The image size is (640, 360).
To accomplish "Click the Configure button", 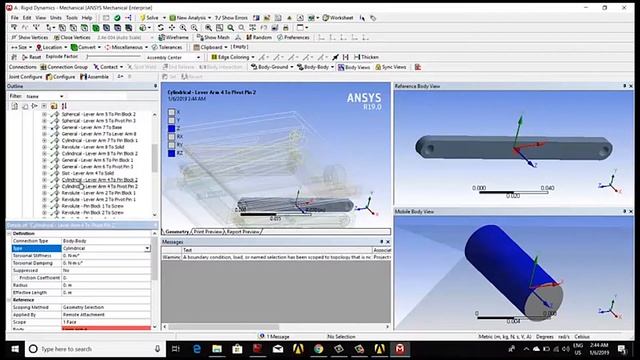I will (x=60, y=77).
